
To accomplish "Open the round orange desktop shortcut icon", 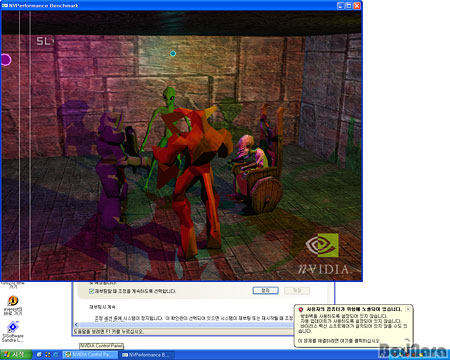I will click(x=13, y=301).
